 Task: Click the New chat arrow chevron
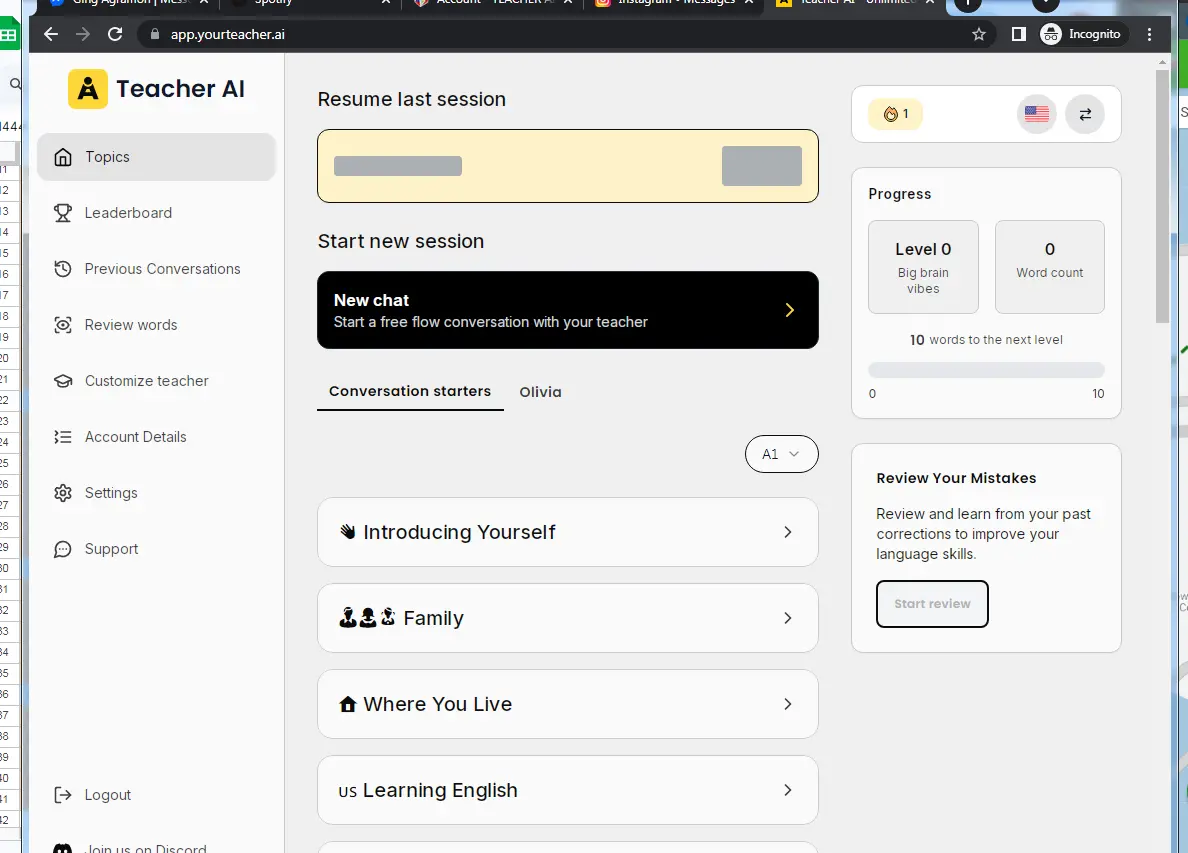point(789,310)
